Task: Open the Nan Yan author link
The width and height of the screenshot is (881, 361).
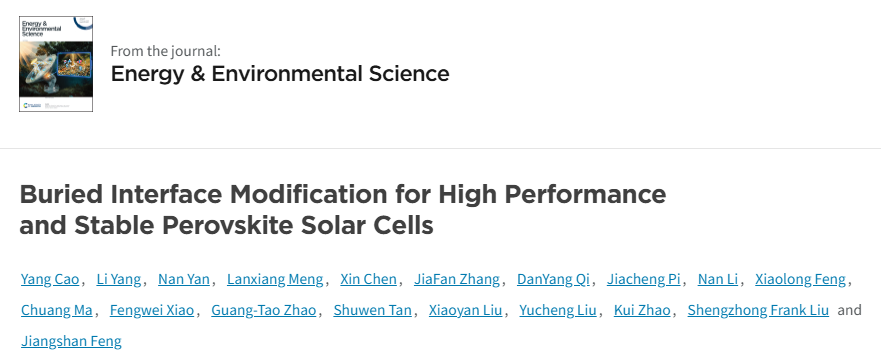Action: [184, 279]
